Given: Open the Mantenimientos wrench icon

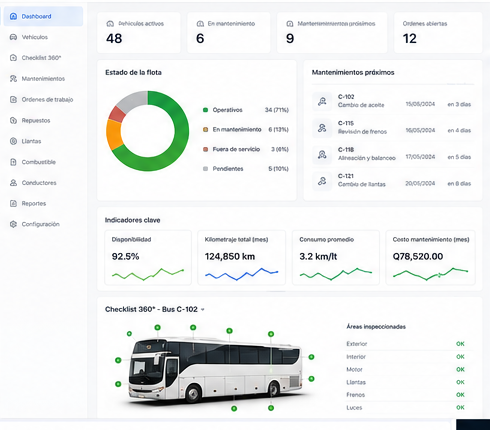Looking at the screenshot, I should [x=13, y=79].
